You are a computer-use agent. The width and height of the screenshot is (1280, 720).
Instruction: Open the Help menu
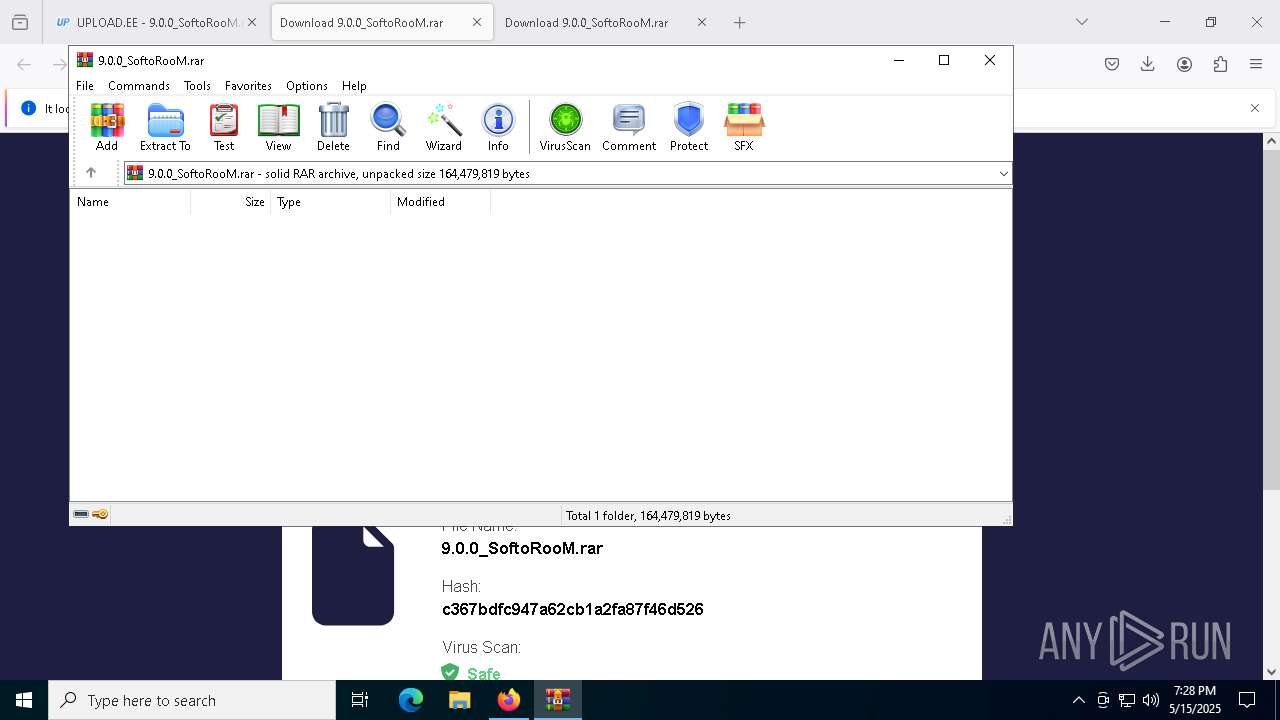(x=354, y=86)
